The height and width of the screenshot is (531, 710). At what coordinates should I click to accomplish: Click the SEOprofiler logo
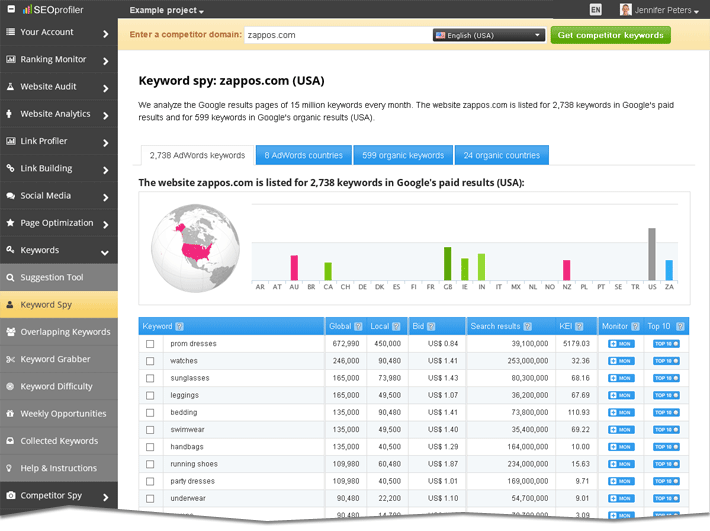point(53,10)
